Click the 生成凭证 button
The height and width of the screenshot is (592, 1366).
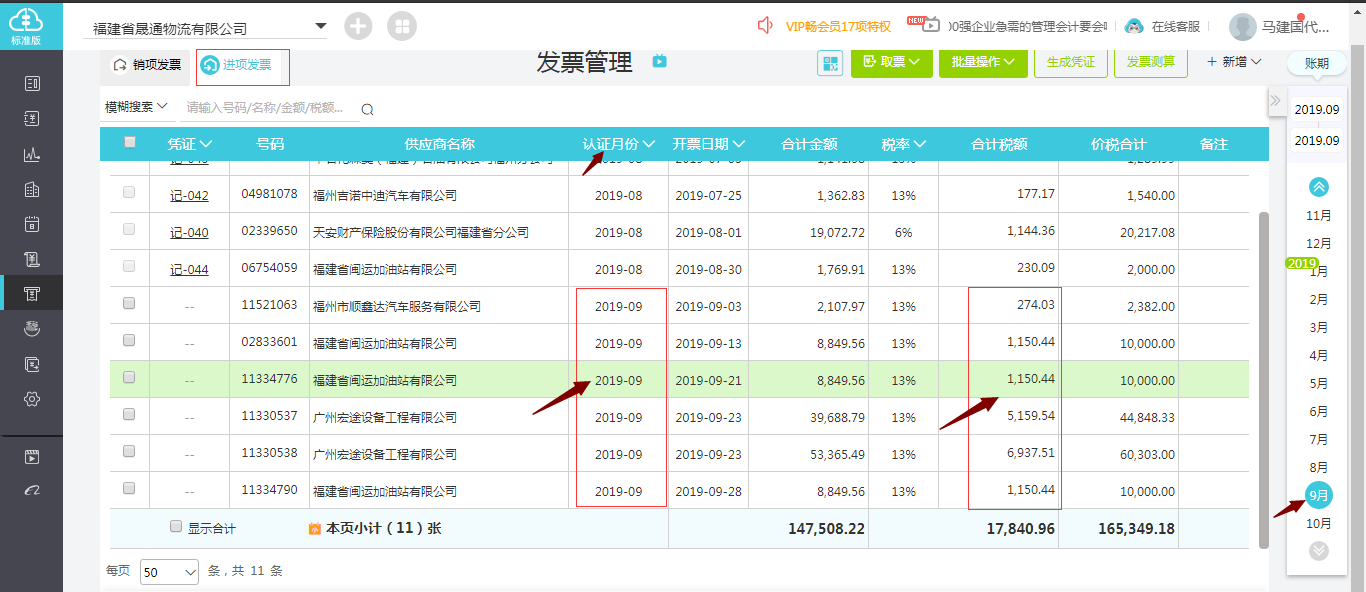coord(1070,62)
